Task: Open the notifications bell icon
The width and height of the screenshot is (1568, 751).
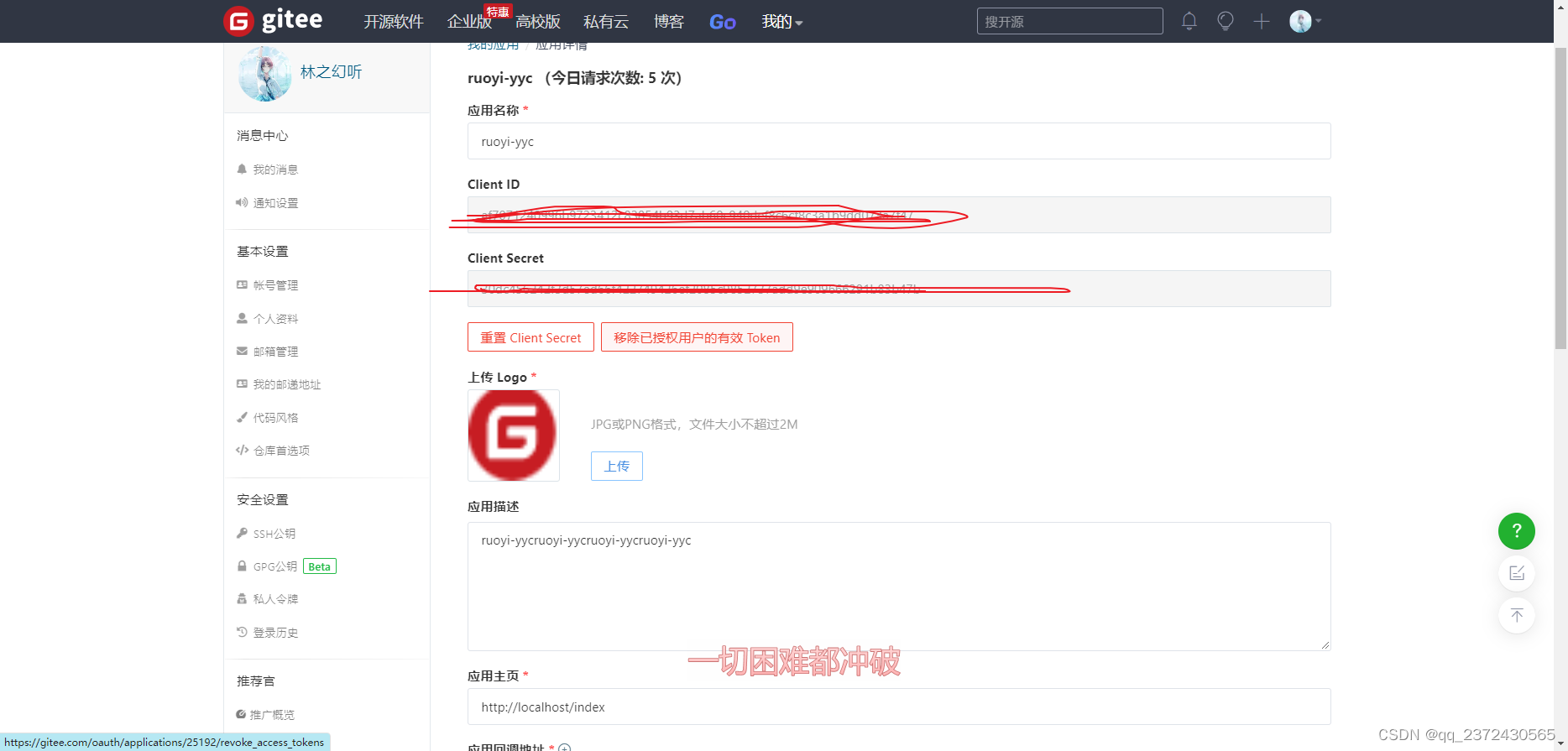Action: pyautogui.click(x=1189, y=21)
